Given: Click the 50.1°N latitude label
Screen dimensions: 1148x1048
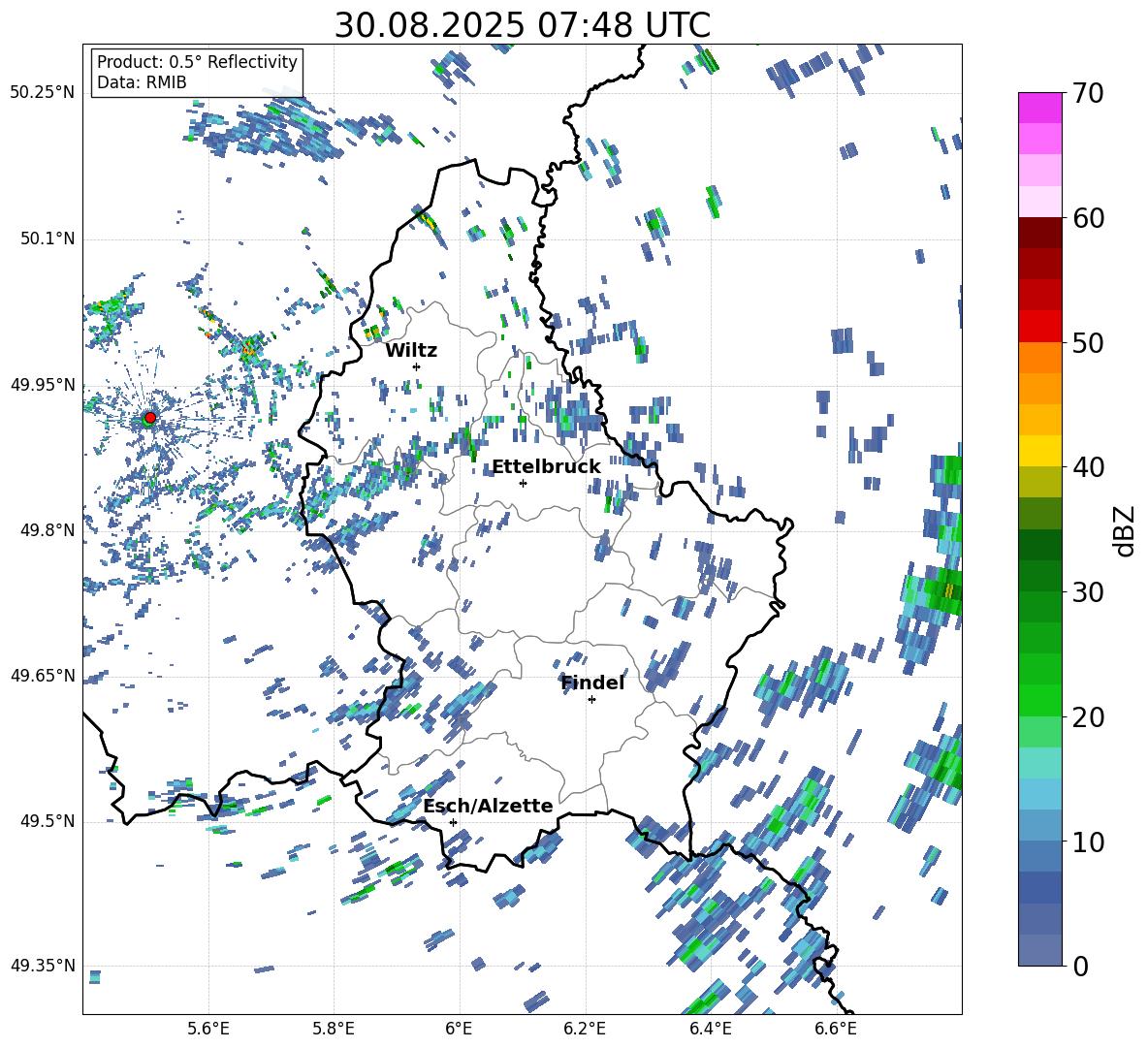Looking at the screenshot, I should click(47, 238).
